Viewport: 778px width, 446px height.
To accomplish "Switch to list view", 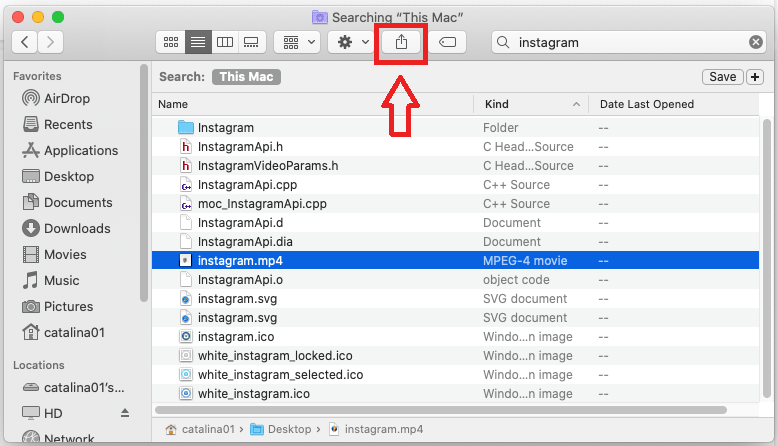I will pos(198,42).
